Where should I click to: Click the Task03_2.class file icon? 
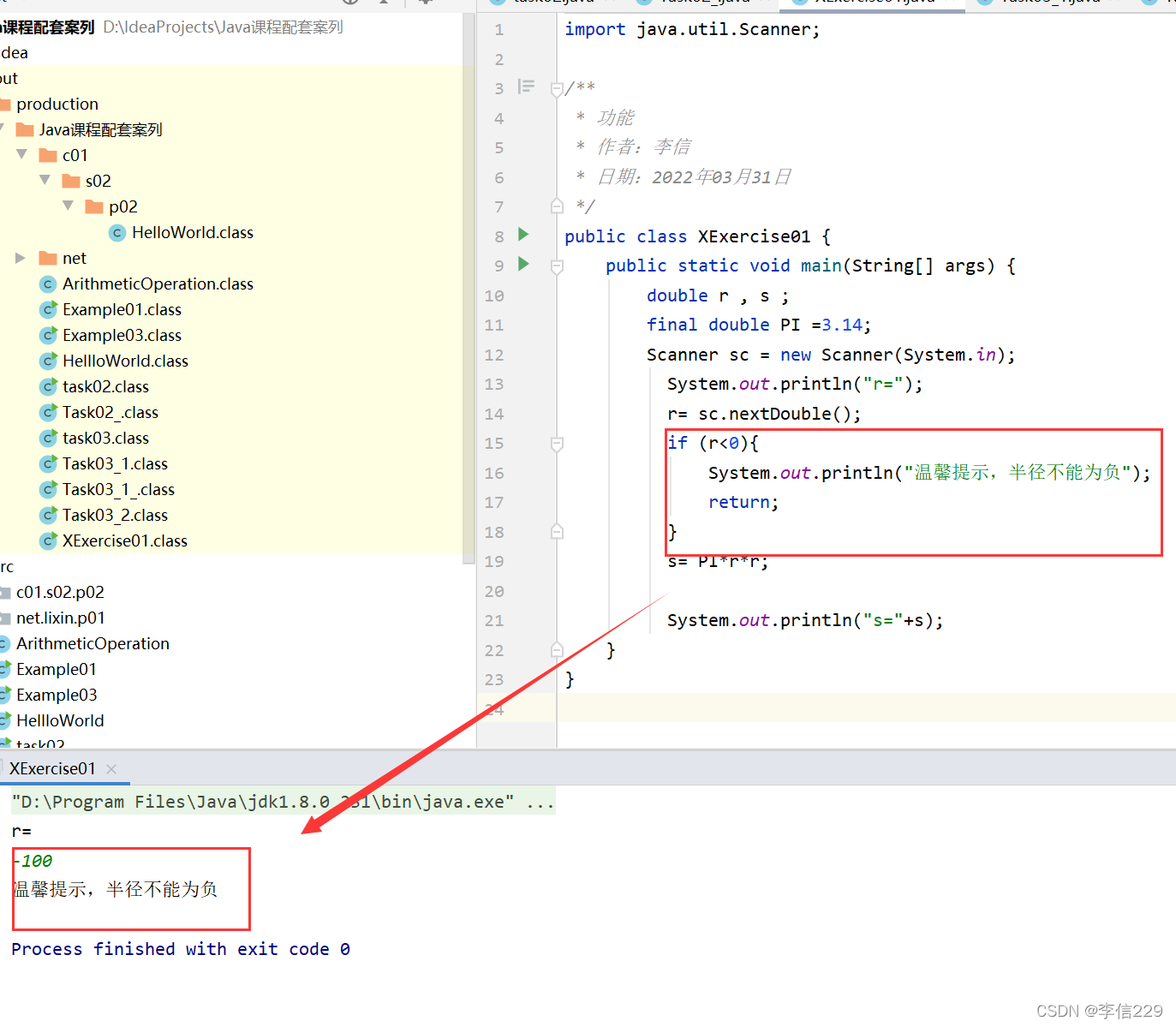coord(49,516)
